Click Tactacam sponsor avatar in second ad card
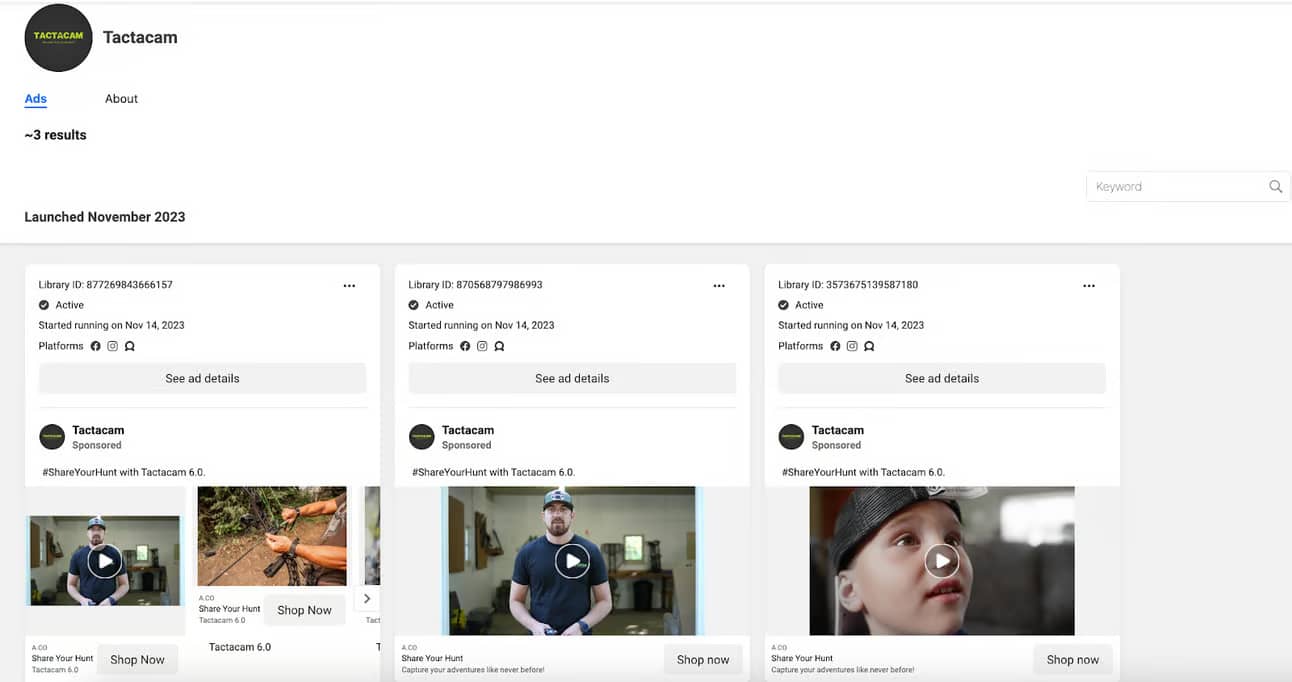Image resolution: width=1292 pixels, height=682 pixels. 422,437
